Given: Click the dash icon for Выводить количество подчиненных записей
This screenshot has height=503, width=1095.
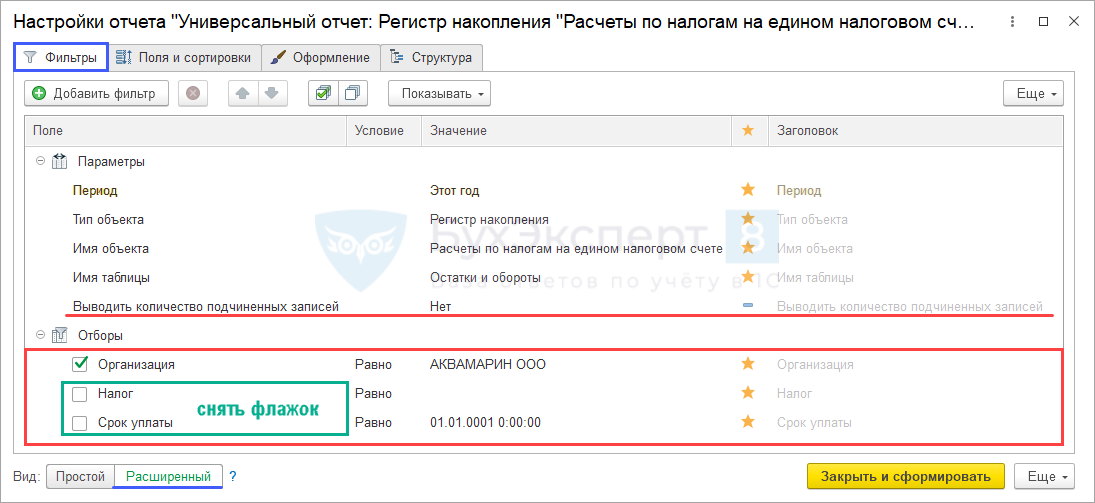Looking at the screenshot, I should (x=747, y=306).
